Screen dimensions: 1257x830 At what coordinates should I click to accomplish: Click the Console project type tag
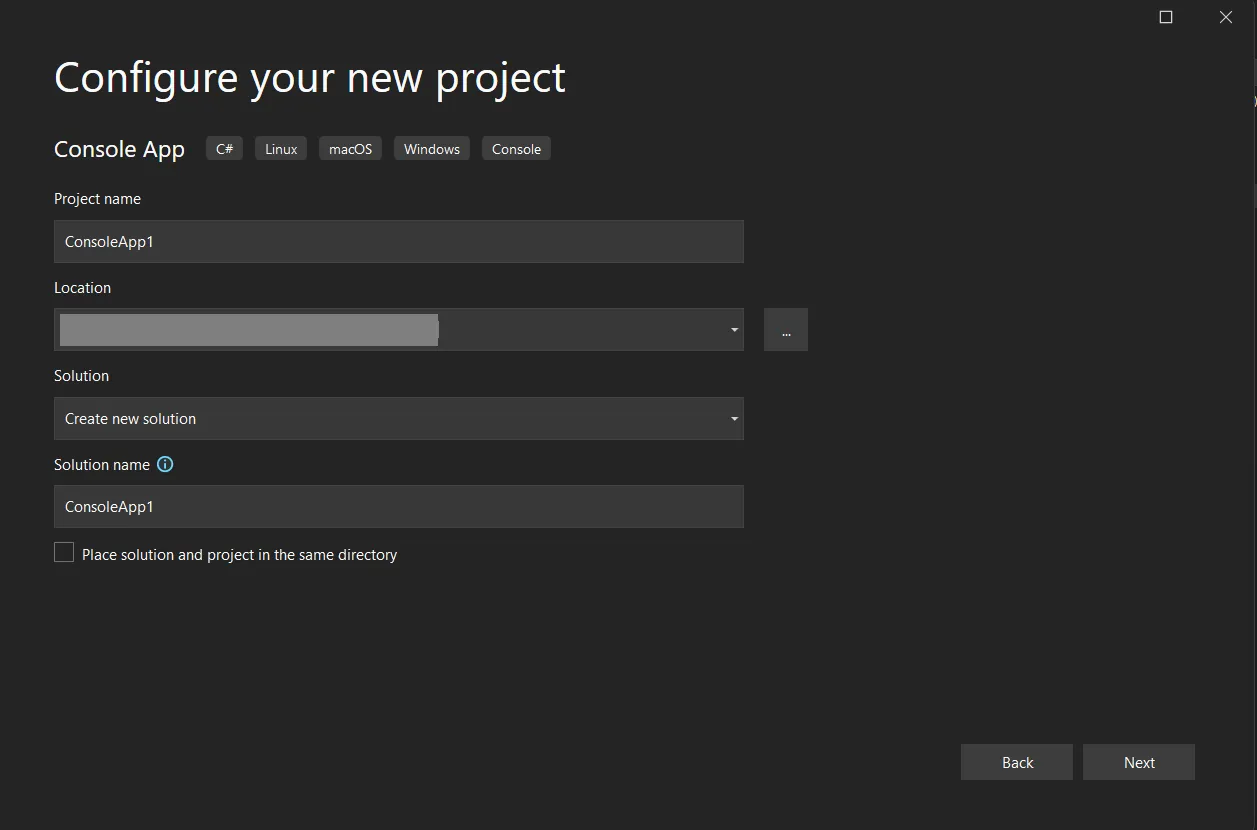pyautogui.click(x=516, y=149)
